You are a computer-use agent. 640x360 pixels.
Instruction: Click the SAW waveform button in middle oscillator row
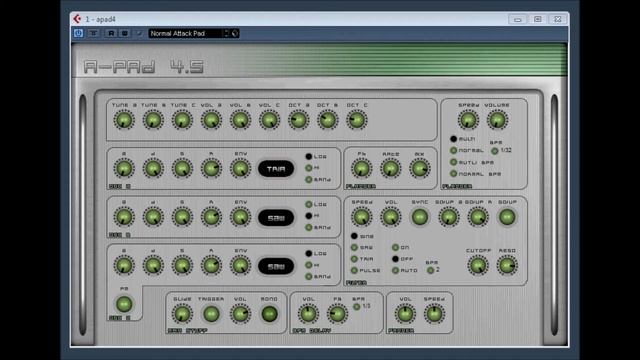point(276,218)
